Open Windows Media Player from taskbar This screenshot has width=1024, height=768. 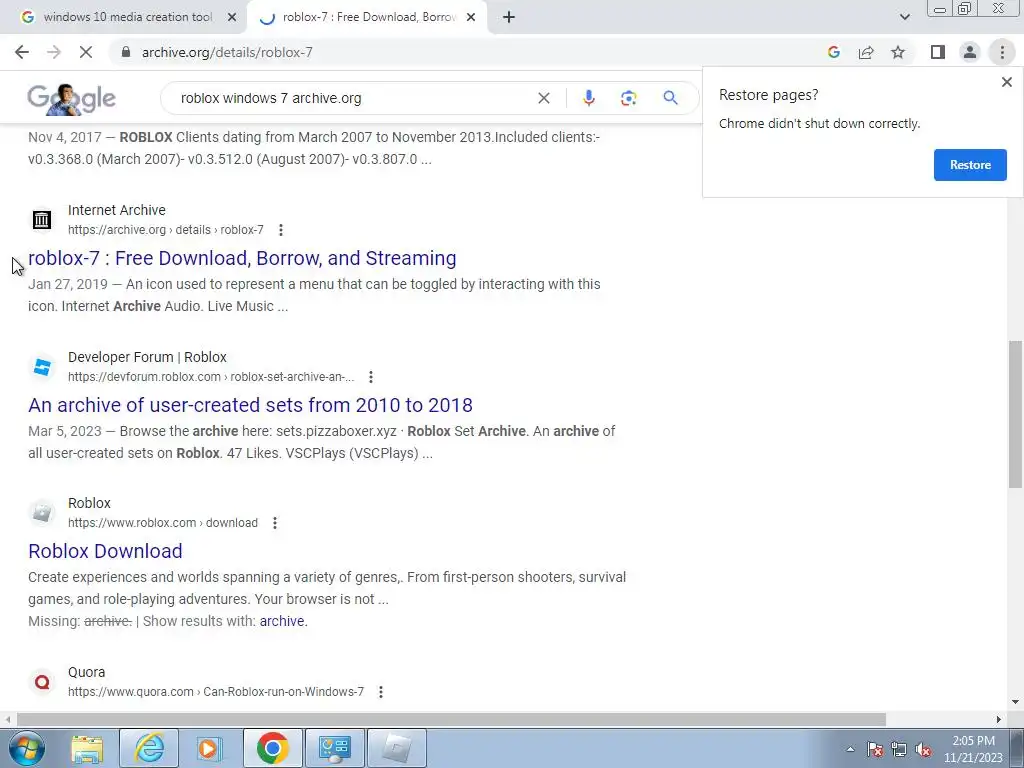pyautogui.click(x=208, y=748)
